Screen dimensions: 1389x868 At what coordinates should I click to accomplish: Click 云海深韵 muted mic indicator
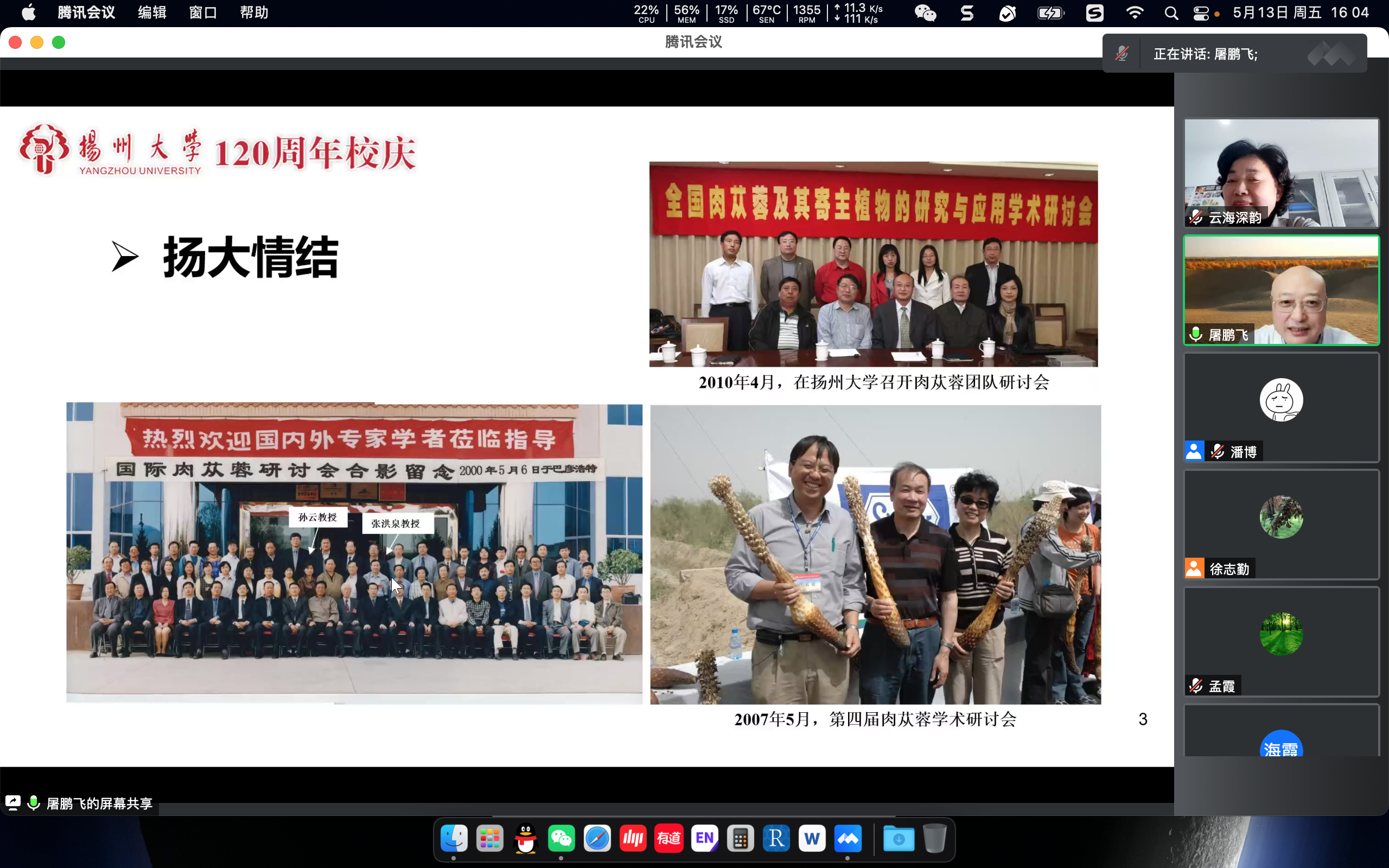[1196, 218]
